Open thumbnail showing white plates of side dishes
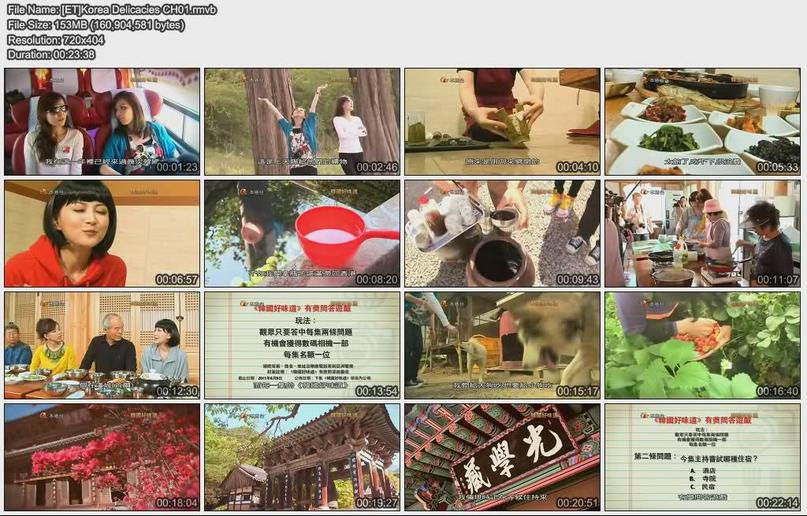 pyautogui.click(x=702, y=122)
